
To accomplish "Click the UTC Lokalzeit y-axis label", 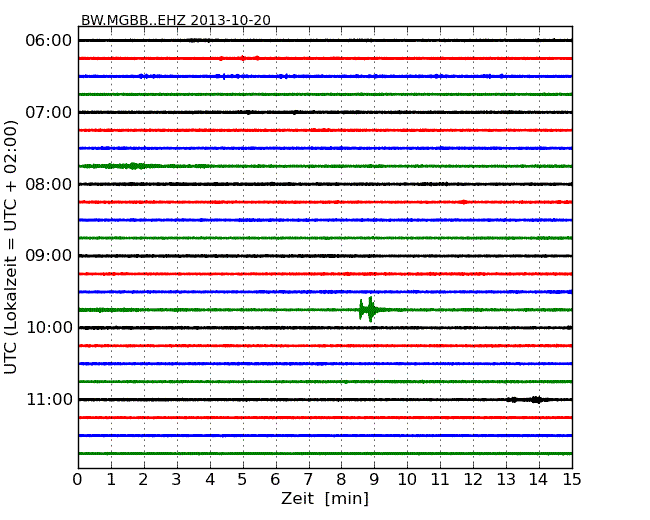I will click(11, 247).
